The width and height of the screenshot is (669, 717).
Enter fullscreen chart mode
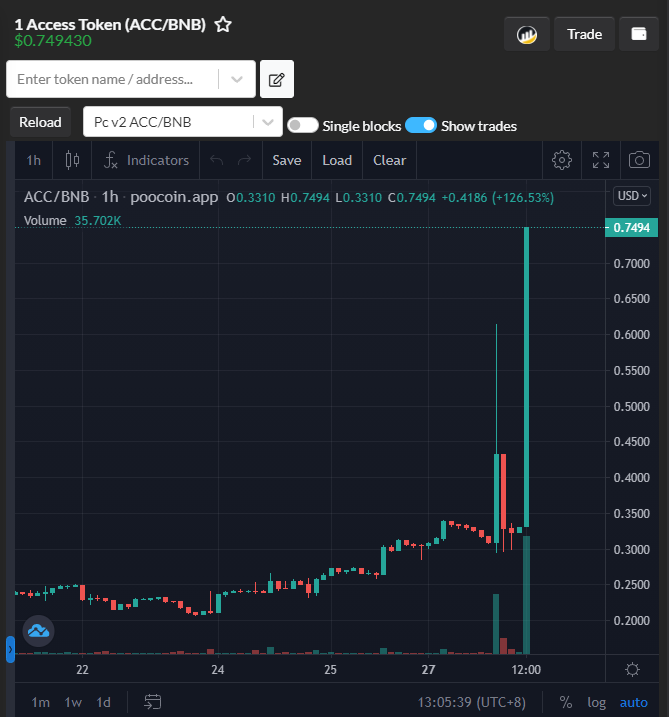[601, 161]
